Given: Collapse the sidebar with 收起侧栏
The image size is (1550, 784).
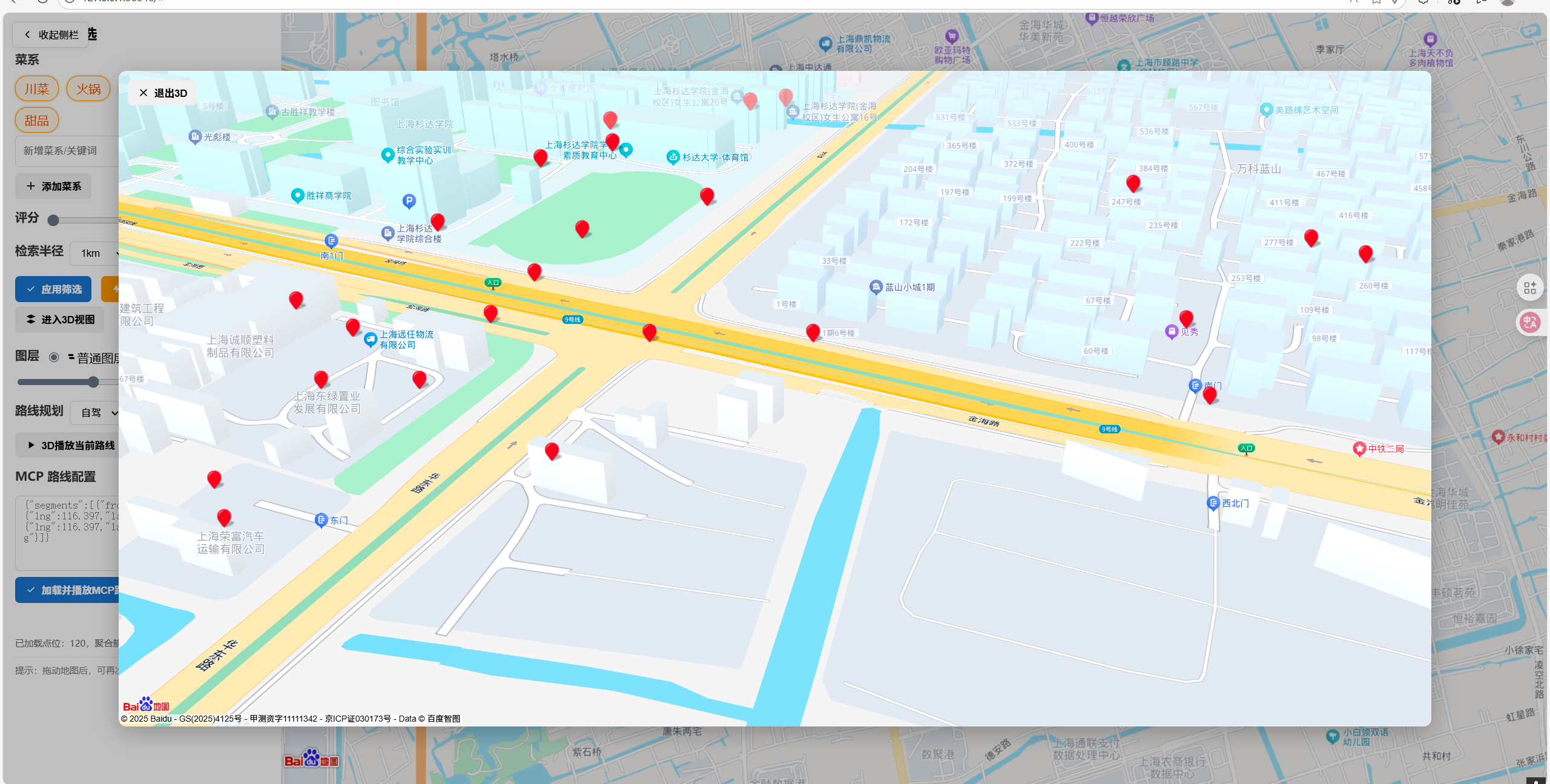Looking at the screenshot, I should pyautogui.click(x=51, y=35).
